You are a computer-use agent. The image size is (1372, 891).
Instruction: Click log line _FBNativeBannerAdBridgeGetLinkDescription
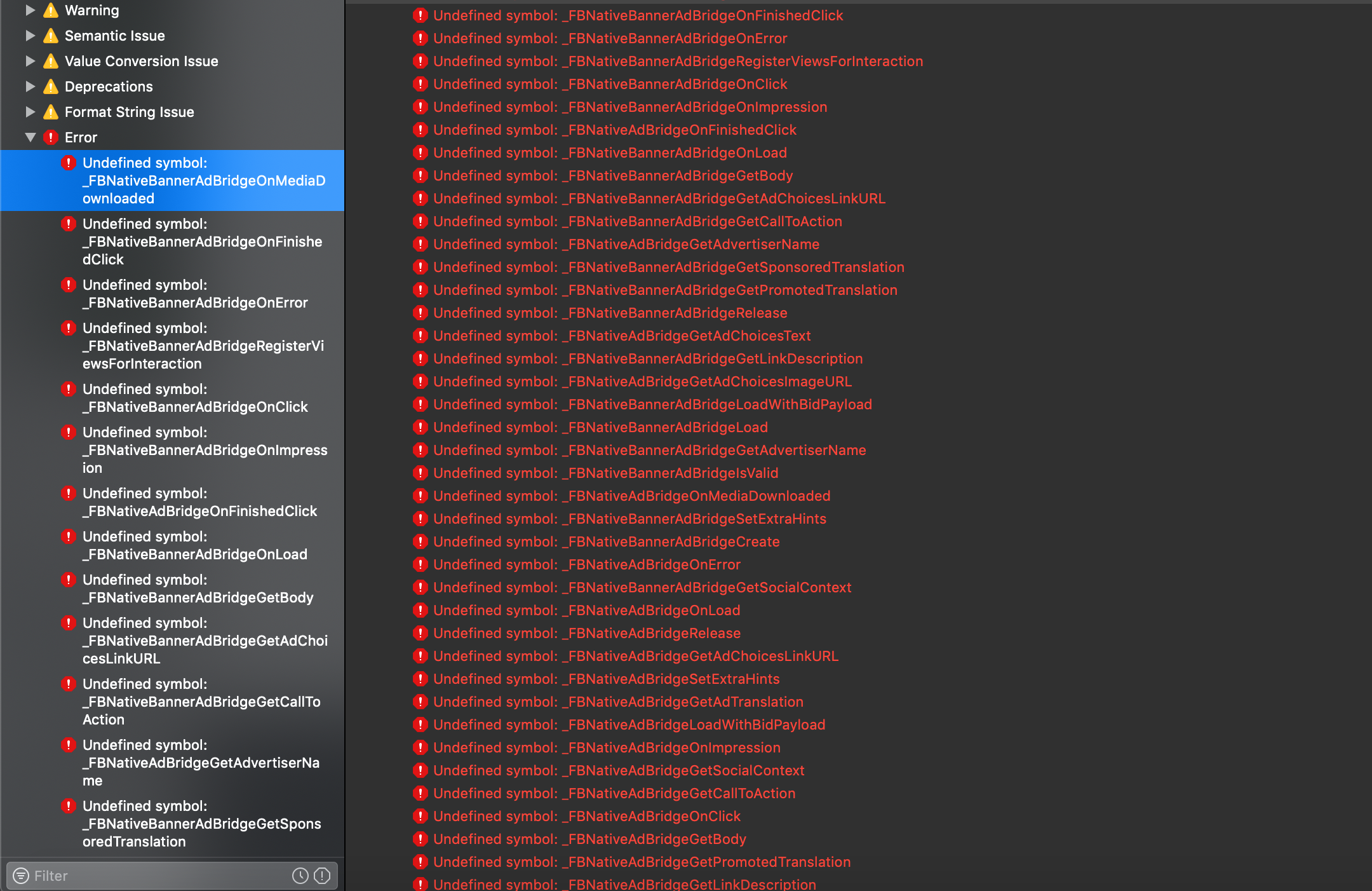[x=648, y=358]
